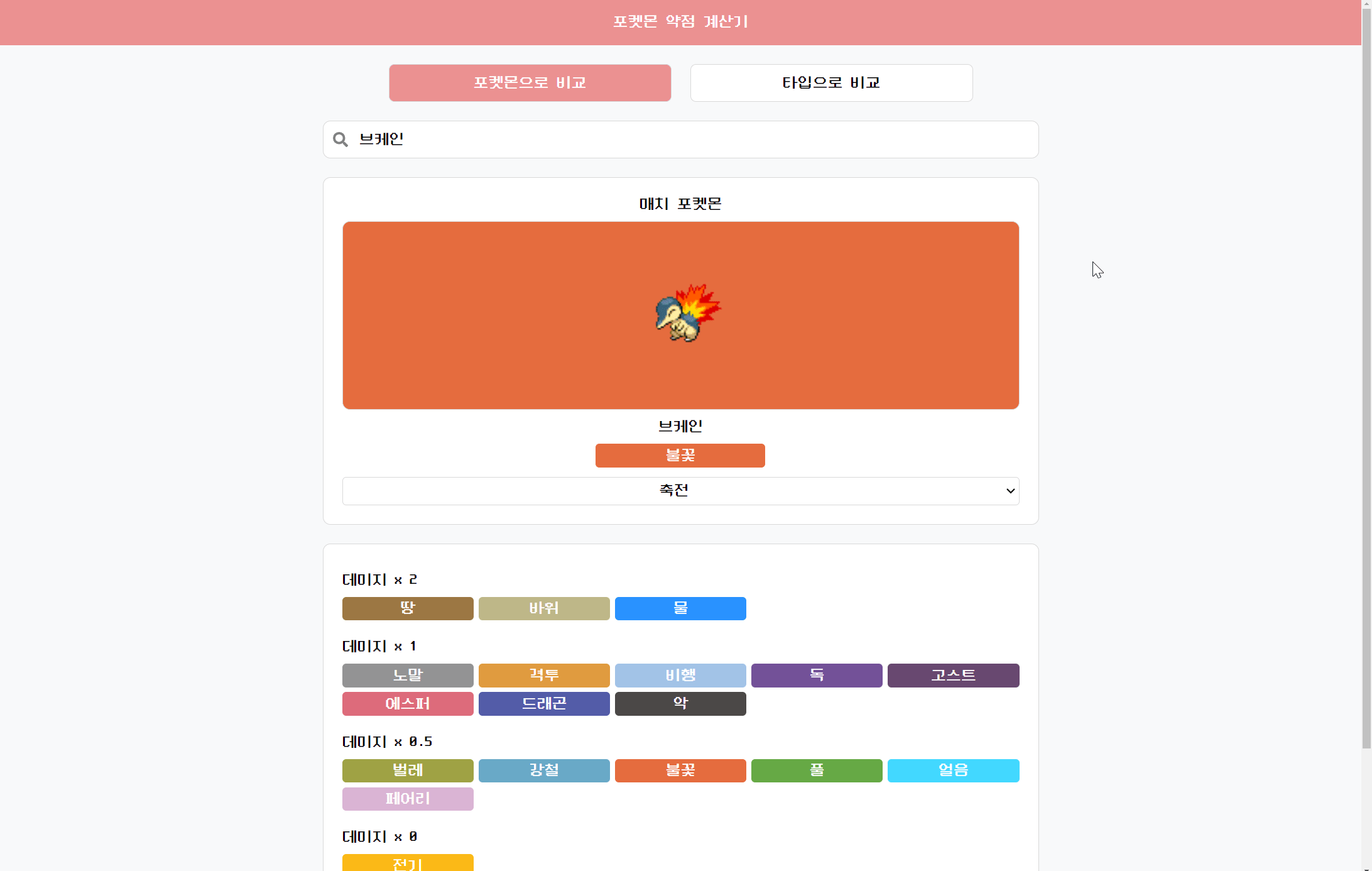Click the dropdown chevron arrow
This screenshot has height=871, width=1372.
(1010, 491)
